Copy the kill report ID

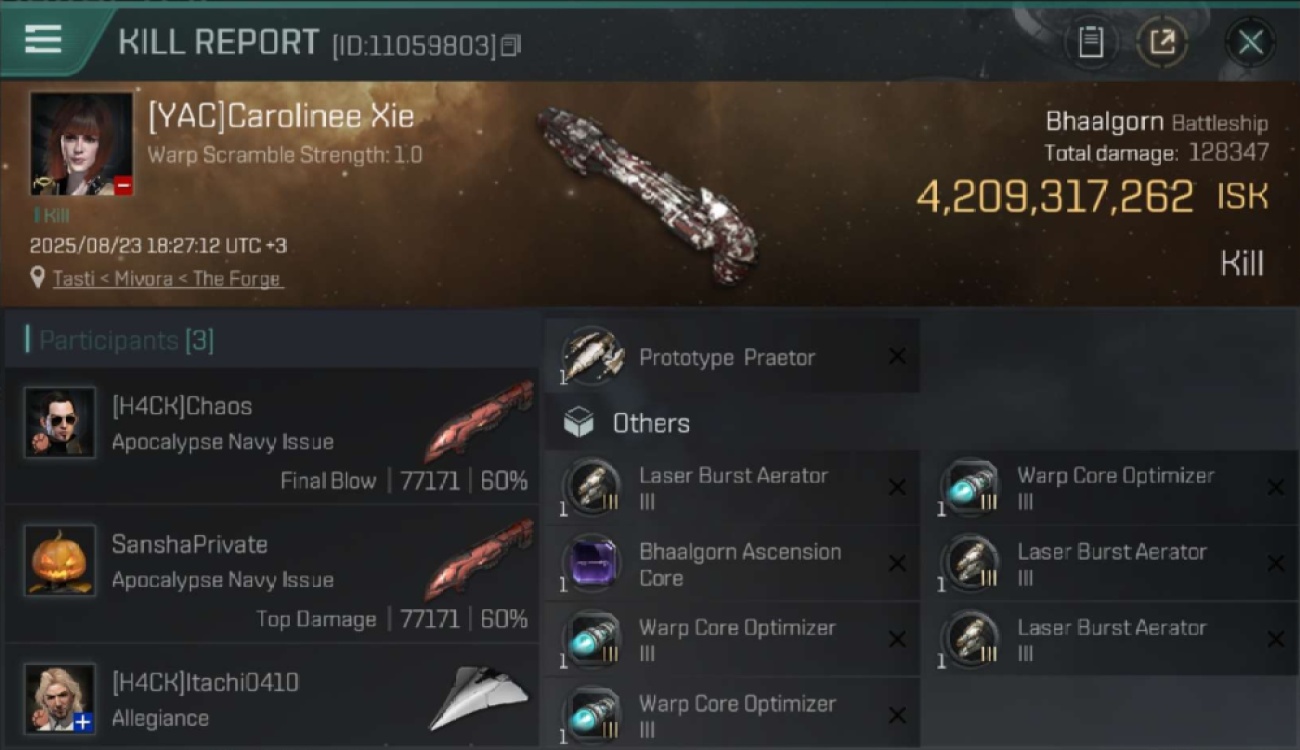(511, 45)
